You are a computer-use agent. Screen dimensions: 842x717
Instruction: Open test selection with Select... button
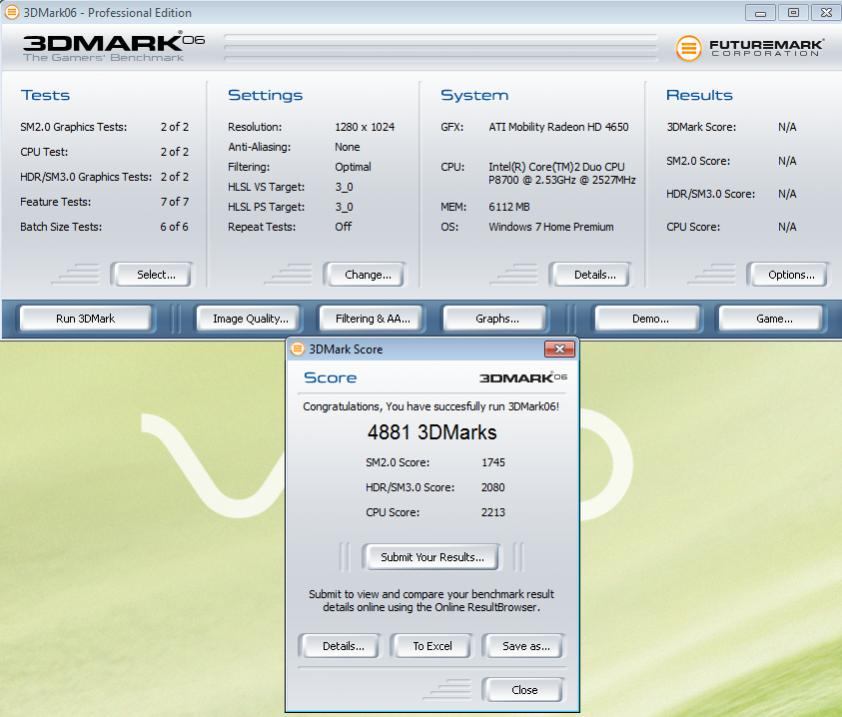tap(151, 274)
